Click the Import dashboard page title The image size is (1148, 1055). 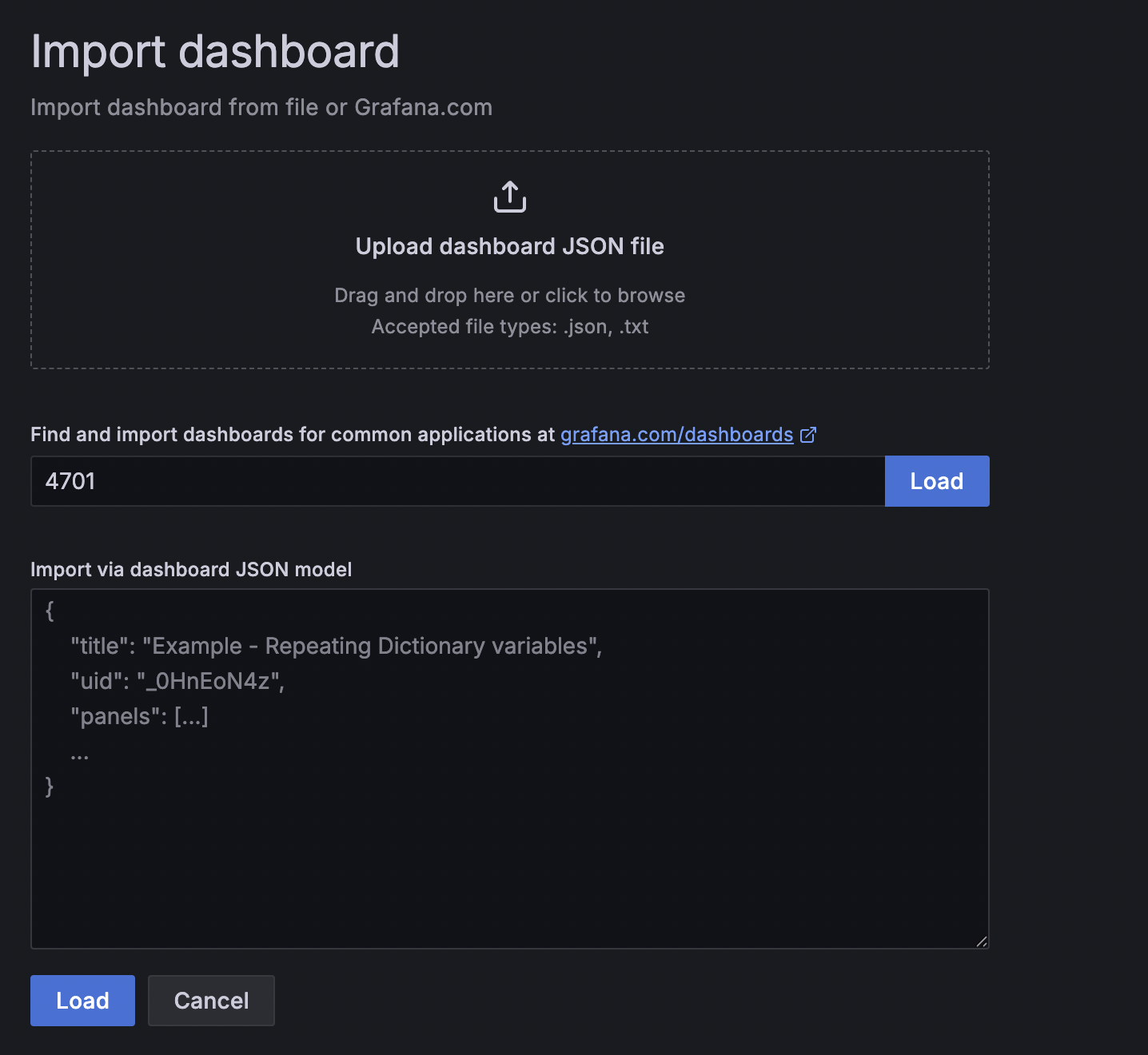215,52
